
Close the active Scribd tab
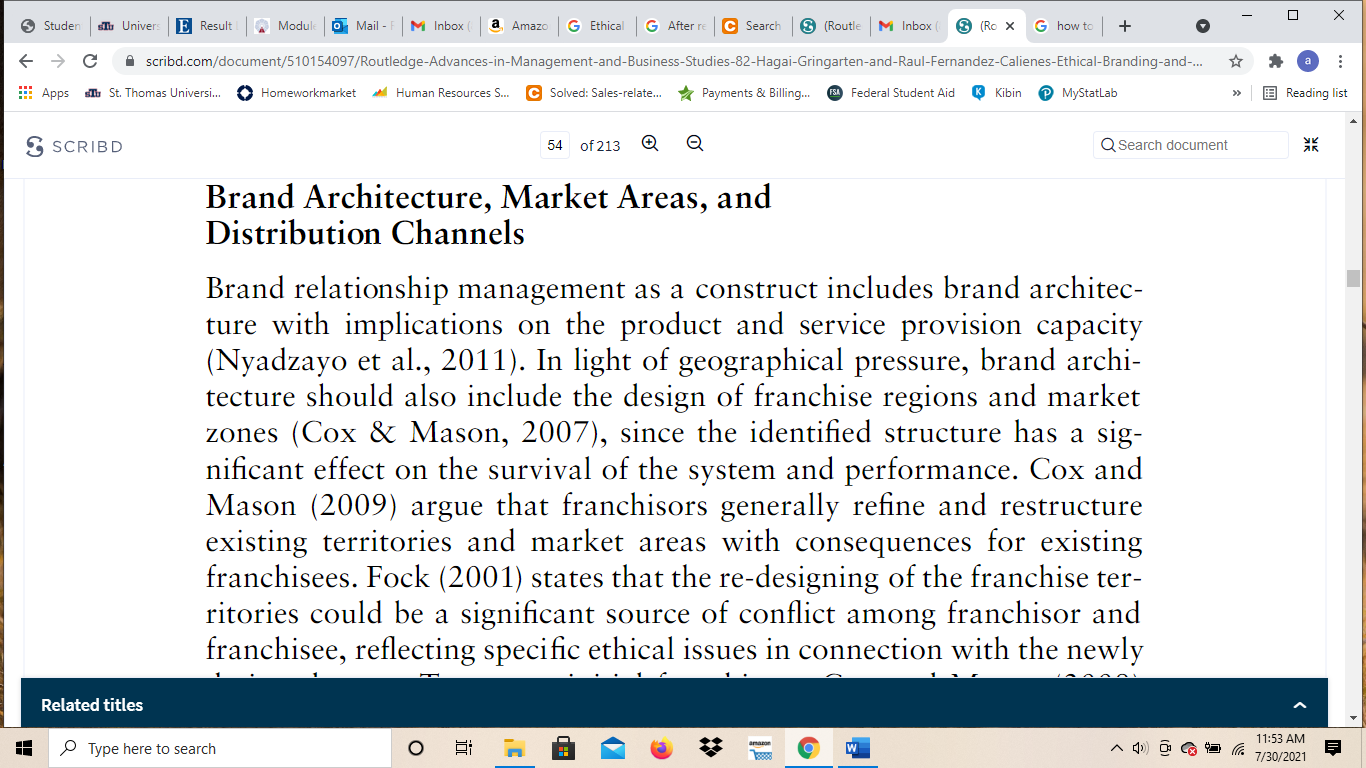(1010, 26)
